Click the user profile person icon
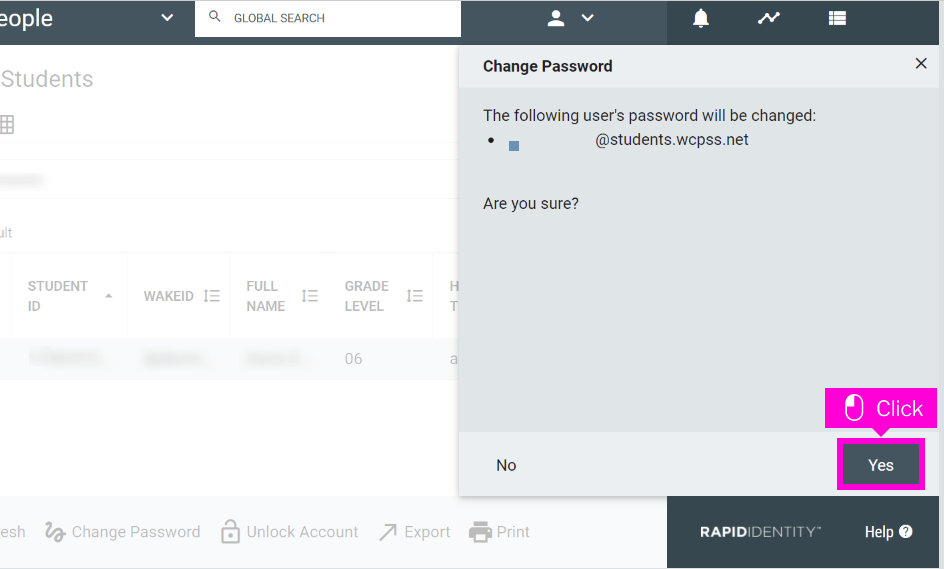Image resolution: width=944 pixels, height=569 pixels. tap(556, 18)
